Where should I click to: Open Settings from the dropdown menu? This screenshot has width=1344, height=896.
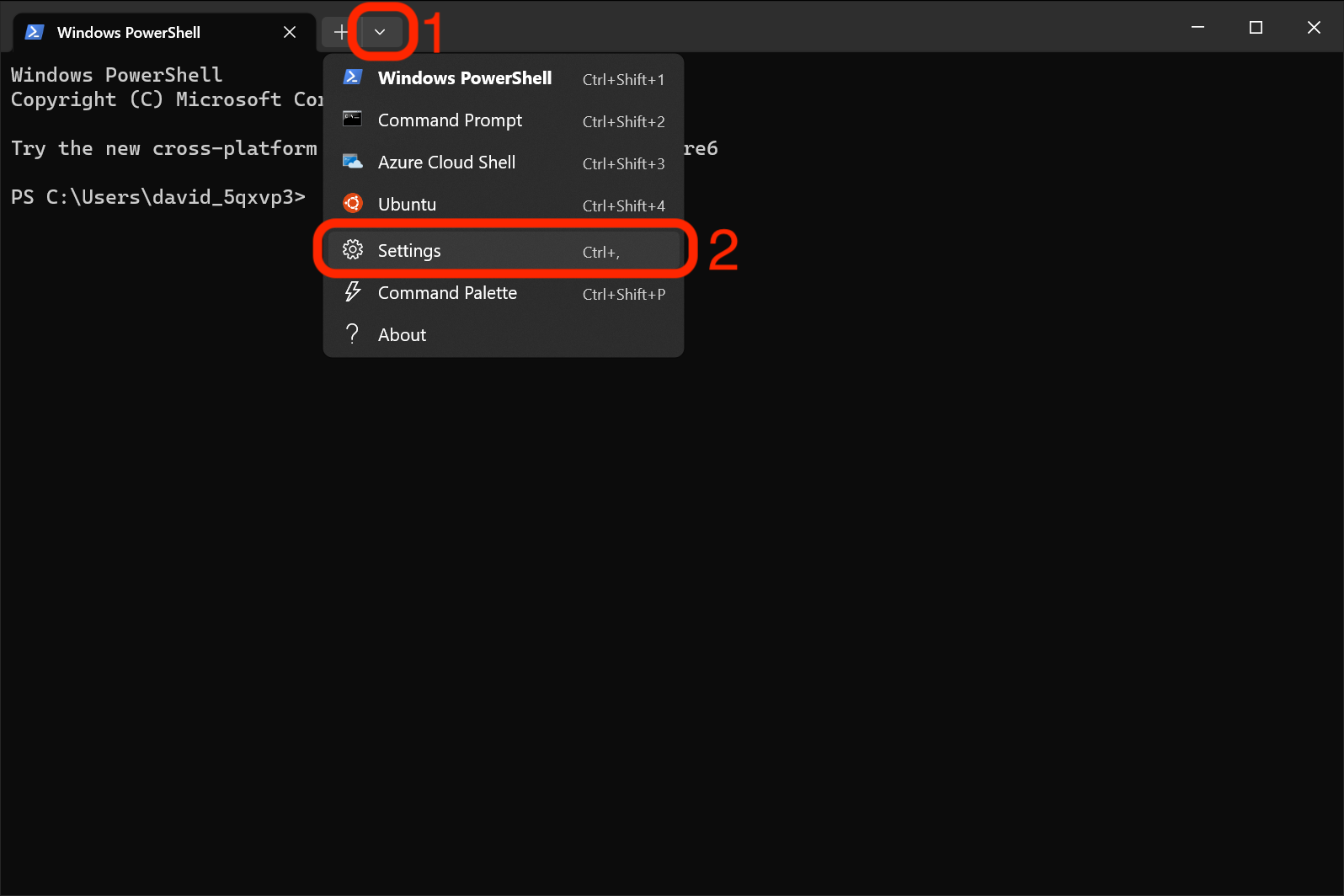click(409, 251)
